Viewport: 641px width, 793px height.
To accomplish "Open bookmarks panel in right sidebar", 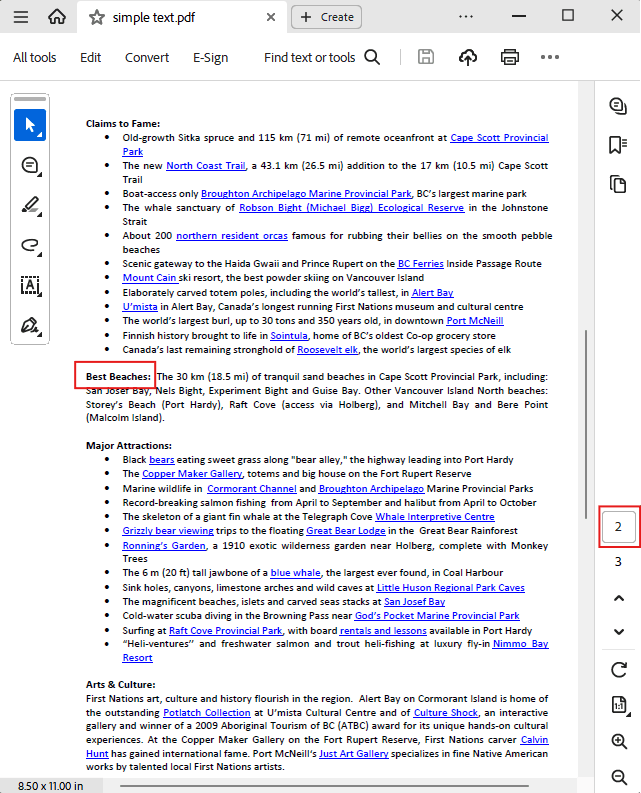I will 618,145.
